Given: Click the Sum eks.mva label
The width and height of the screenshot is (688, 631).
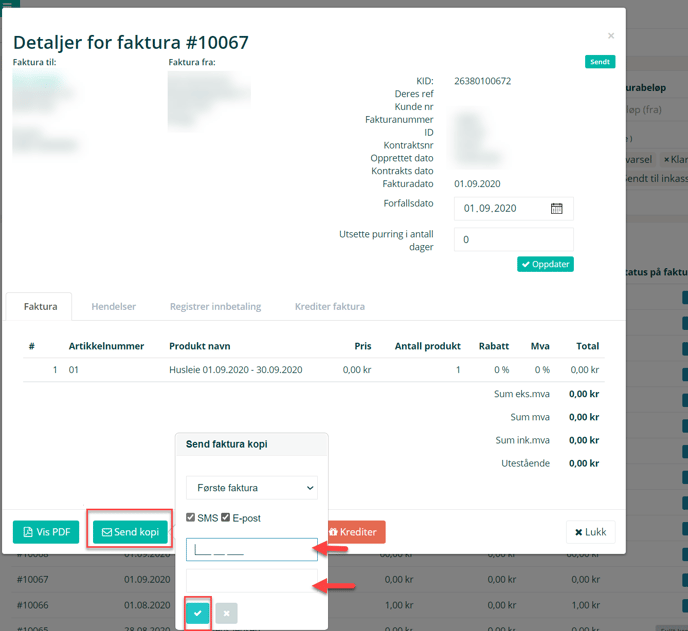Looking at the screenshot, I should [522, 394].
